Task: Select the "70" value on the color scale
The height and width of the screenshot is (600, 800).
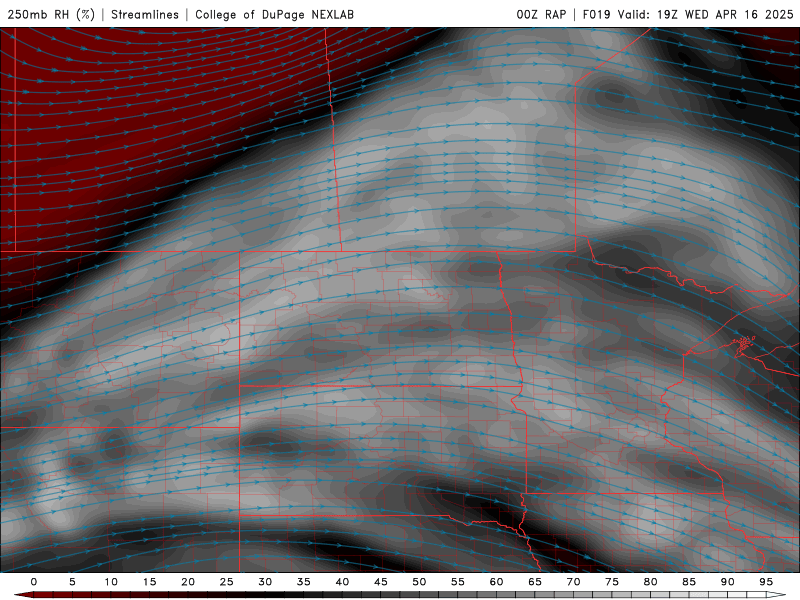Action: point(573,582)
